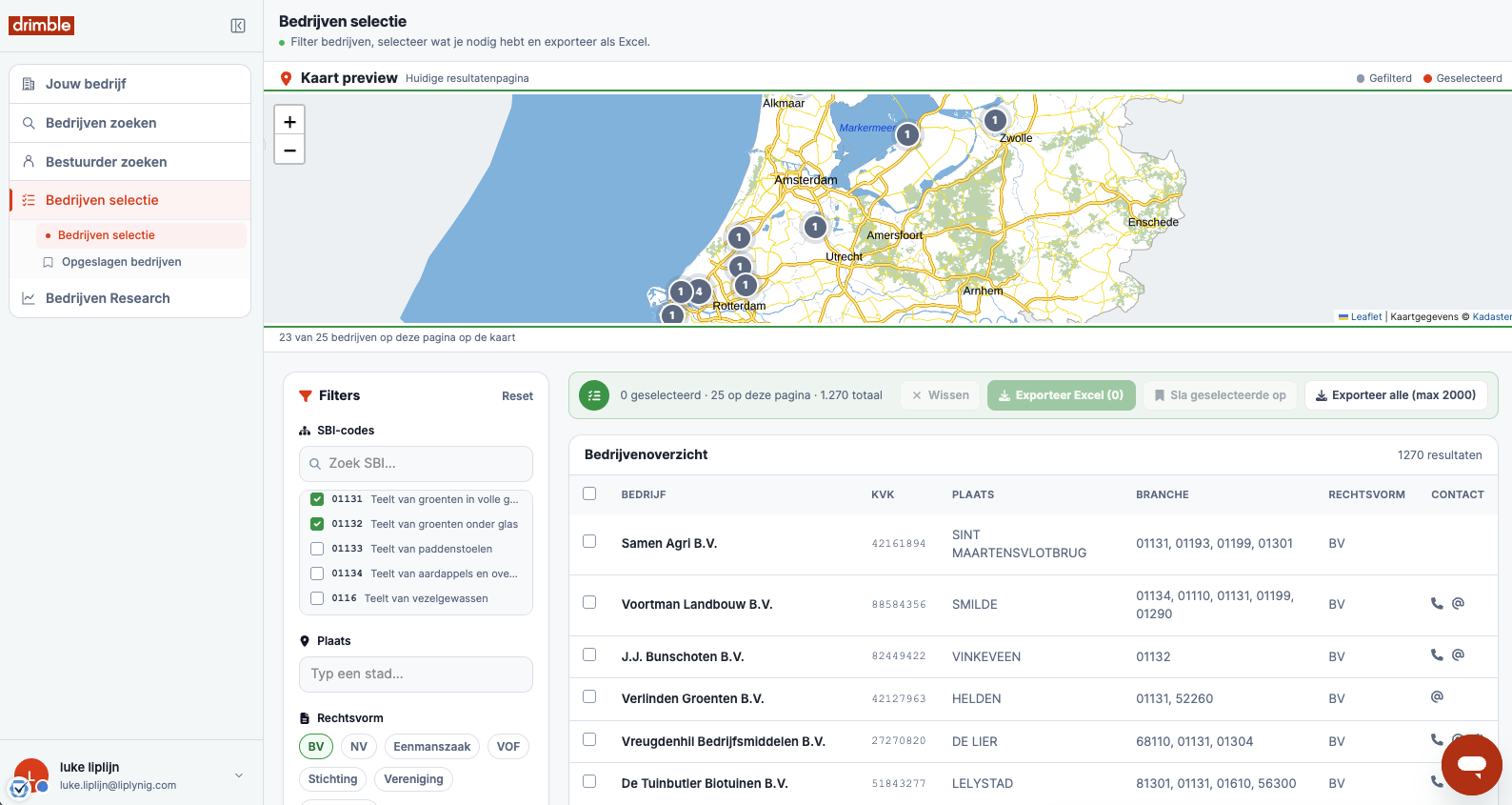
Task: Uncheck SBI code 01132 filter
Action: point(317,524)
